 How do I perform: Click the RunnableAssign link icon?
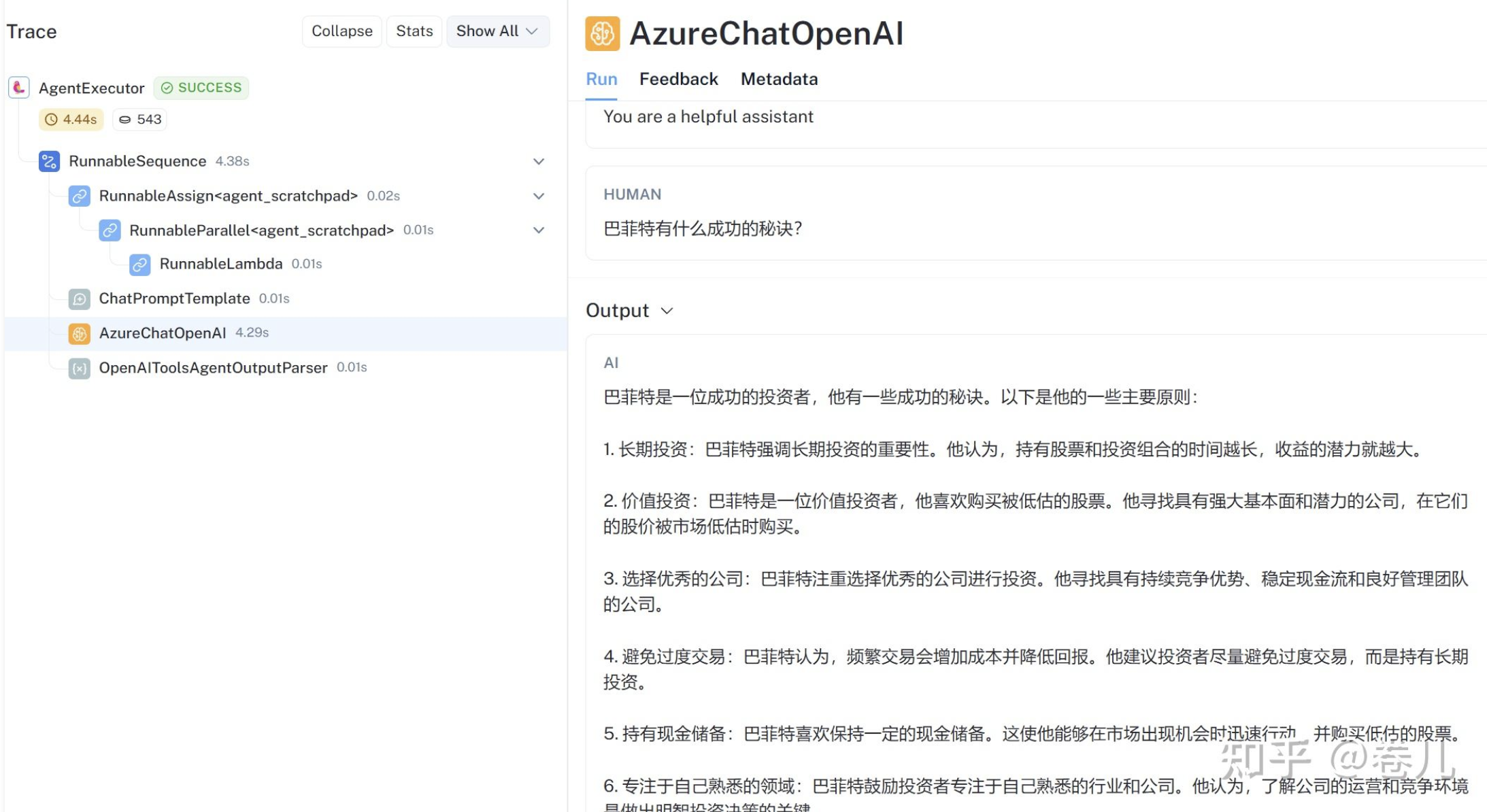click(80, 196)
